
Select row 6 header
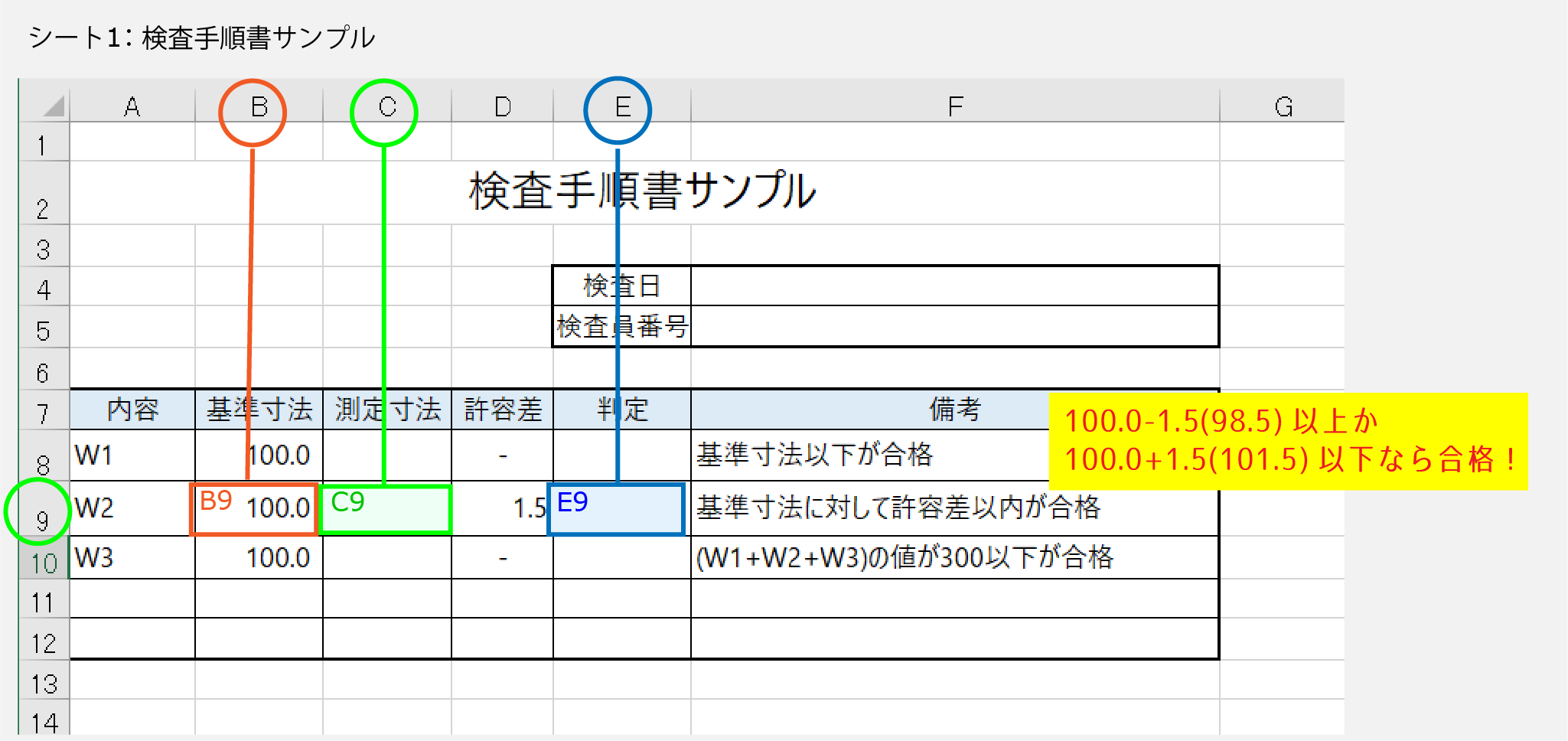click(44, 368)
